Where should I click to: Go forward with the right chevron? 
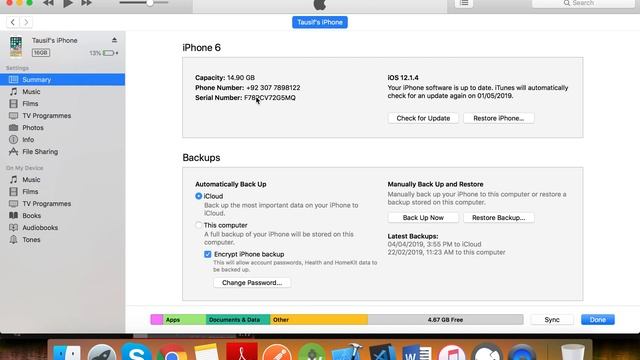(x=26, y=22)
